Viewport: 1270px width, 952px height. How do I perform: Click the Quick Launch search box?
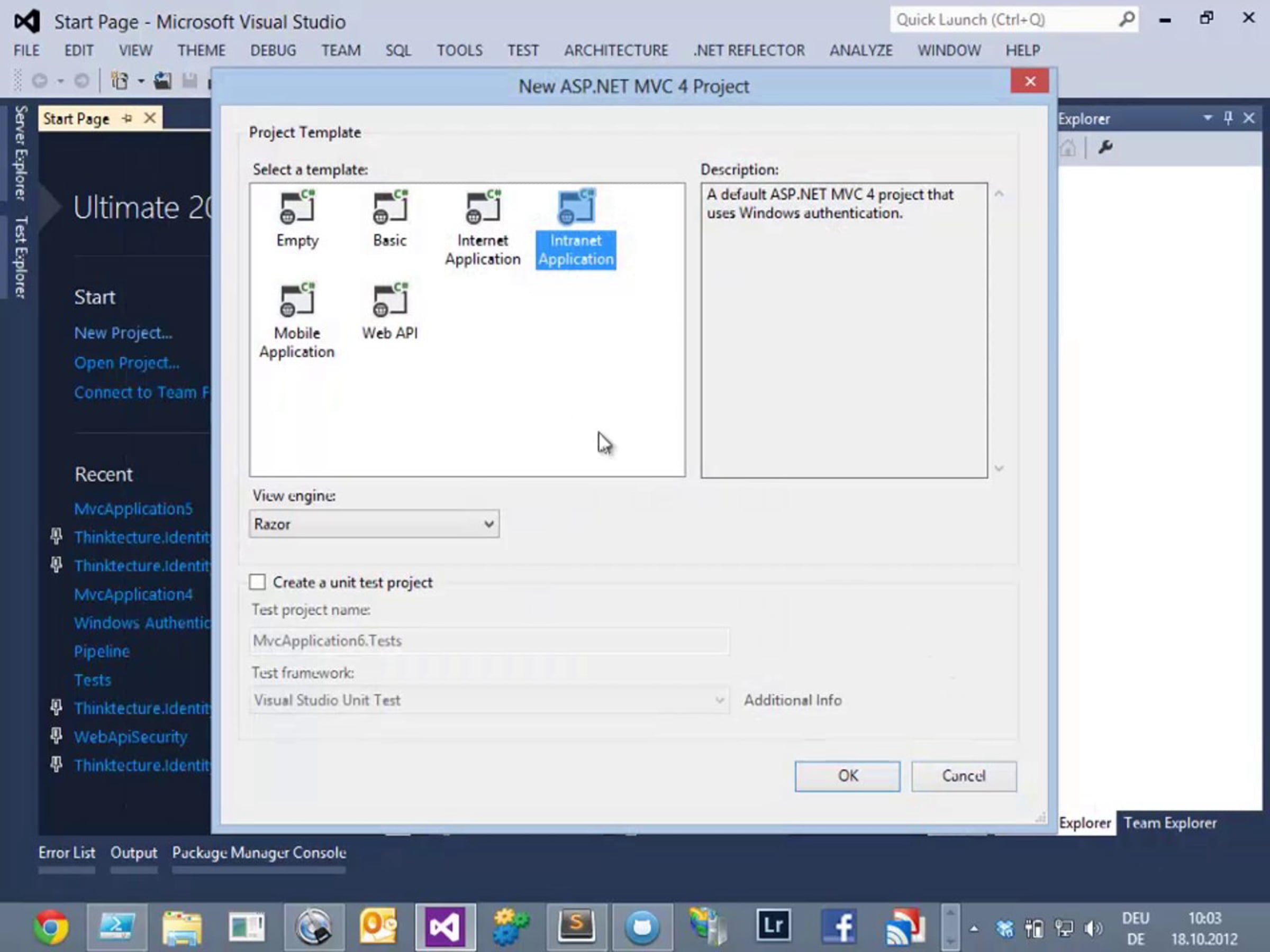click(x=1014, y=20)
